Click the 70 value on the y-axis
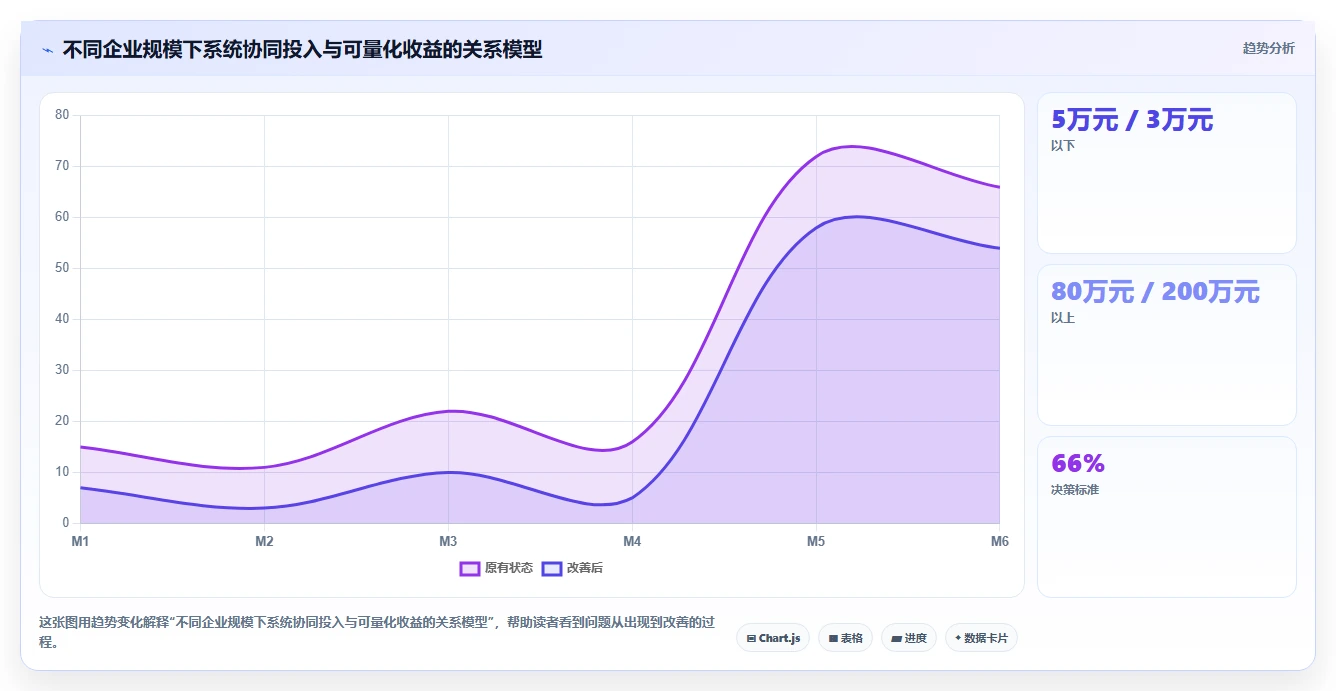This screenshot has height=691, width=1336. pos(62,166)
